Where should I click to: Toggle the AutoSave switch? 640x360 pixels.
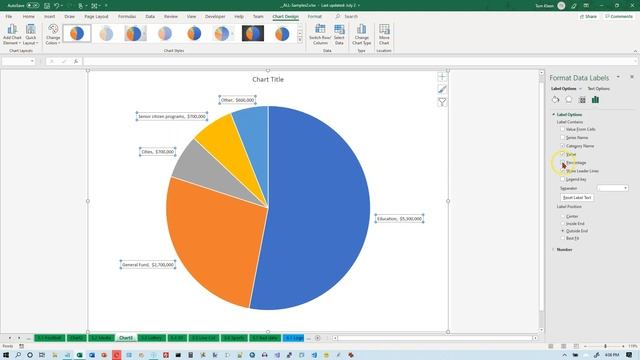tap(33, 6)
